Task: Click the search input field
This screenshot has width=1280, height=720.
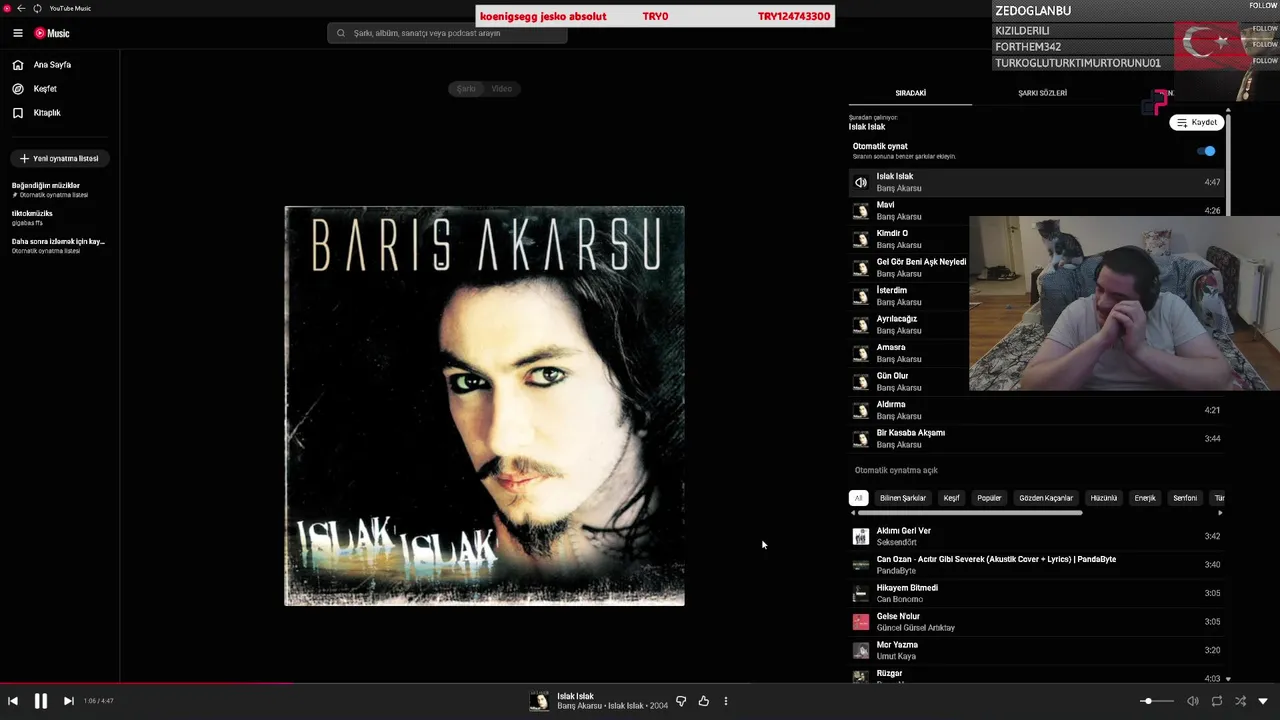Action: click(447, 33)
